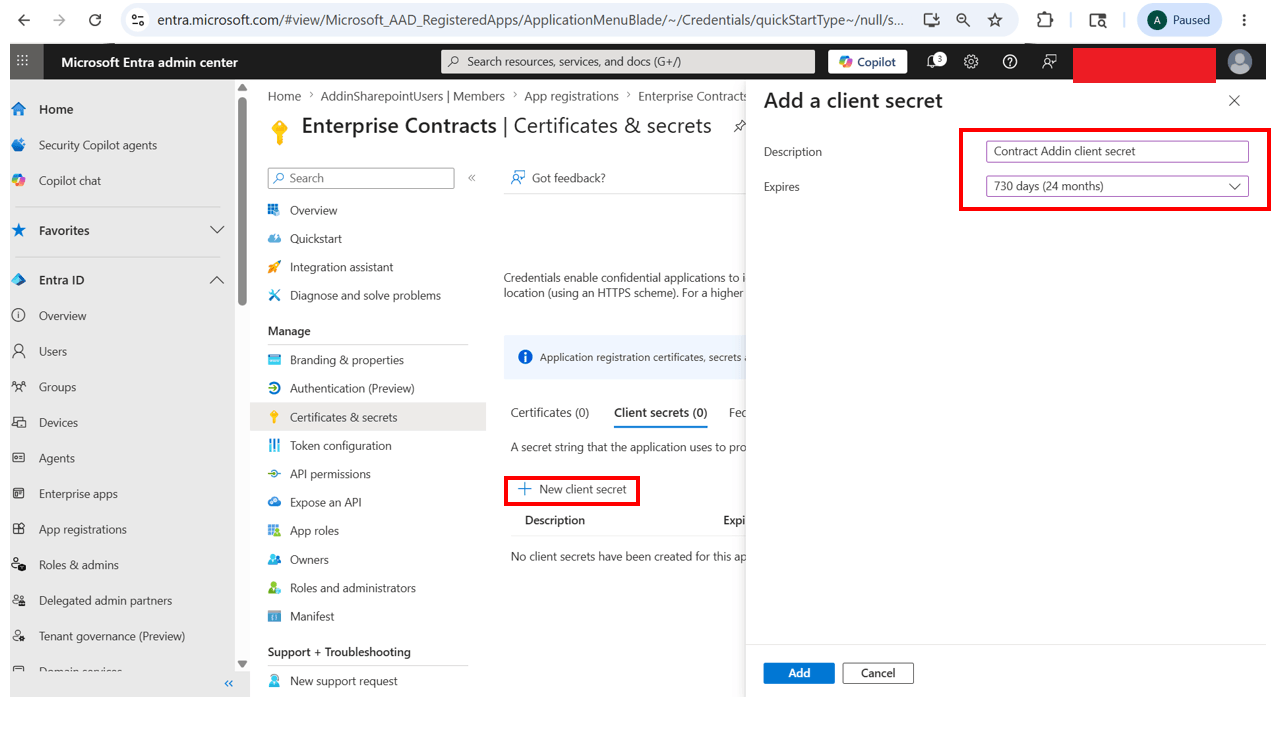1276x729 pixels.
Task: Click the Home breadcrumb link
Action: coord(284,96)
